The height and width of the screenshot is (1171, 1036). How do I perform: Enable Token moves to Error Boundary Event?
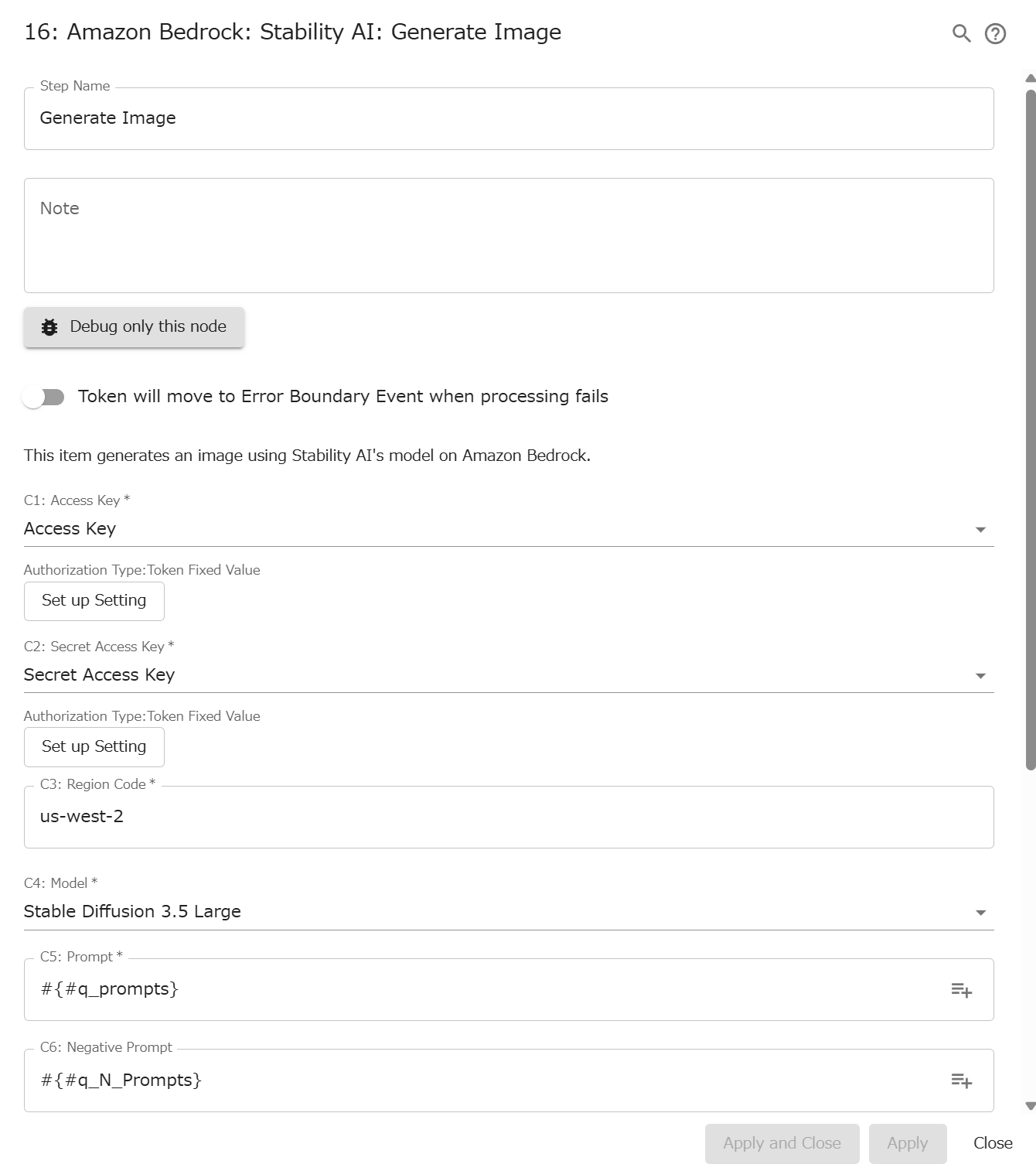coord(44,396)
